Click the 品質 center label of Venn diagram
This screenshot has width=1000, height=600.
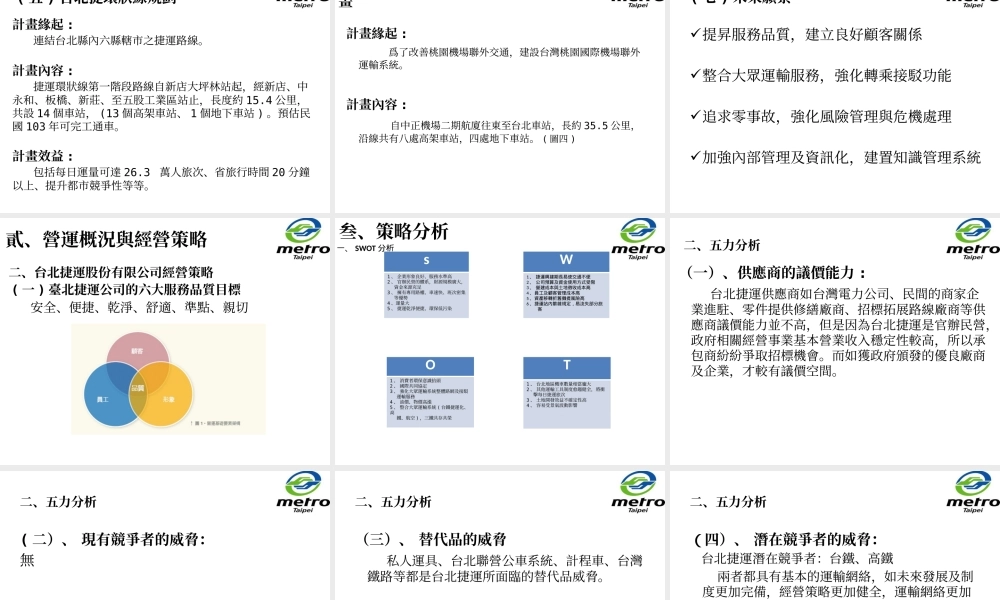click(x=137, y=388)
